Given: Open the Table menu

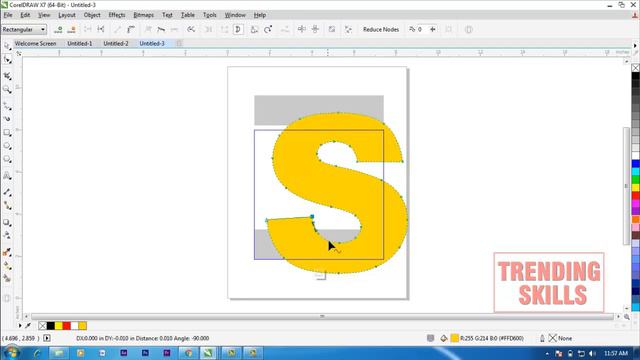Looking at the screenshot, I should (188, 15).
